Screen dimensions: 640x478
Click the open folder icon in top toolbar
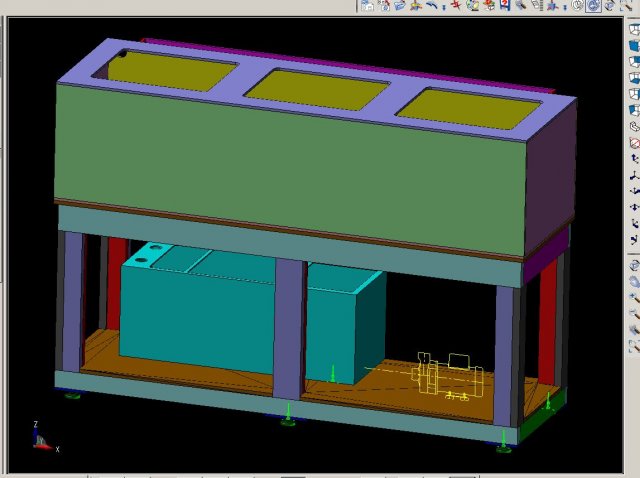point(400,5)
